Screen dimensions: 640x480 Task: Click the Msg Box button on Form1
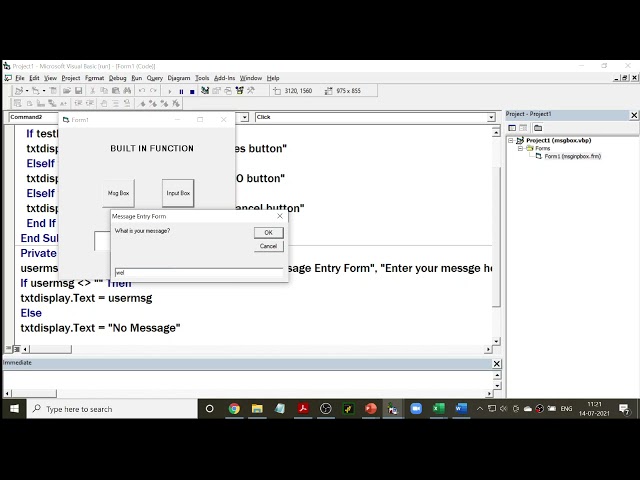tap(118, 193)
